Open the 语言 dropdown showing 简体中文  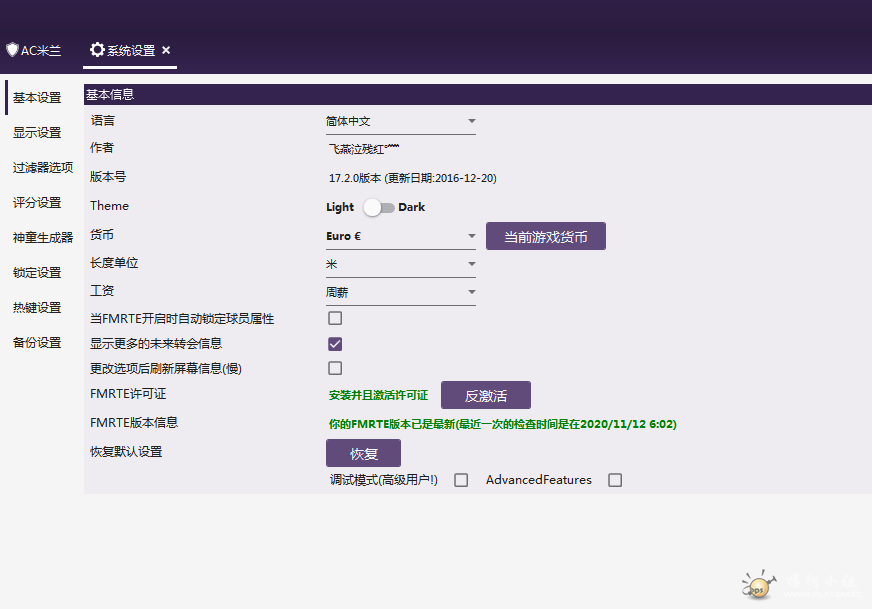pos(401,122)
